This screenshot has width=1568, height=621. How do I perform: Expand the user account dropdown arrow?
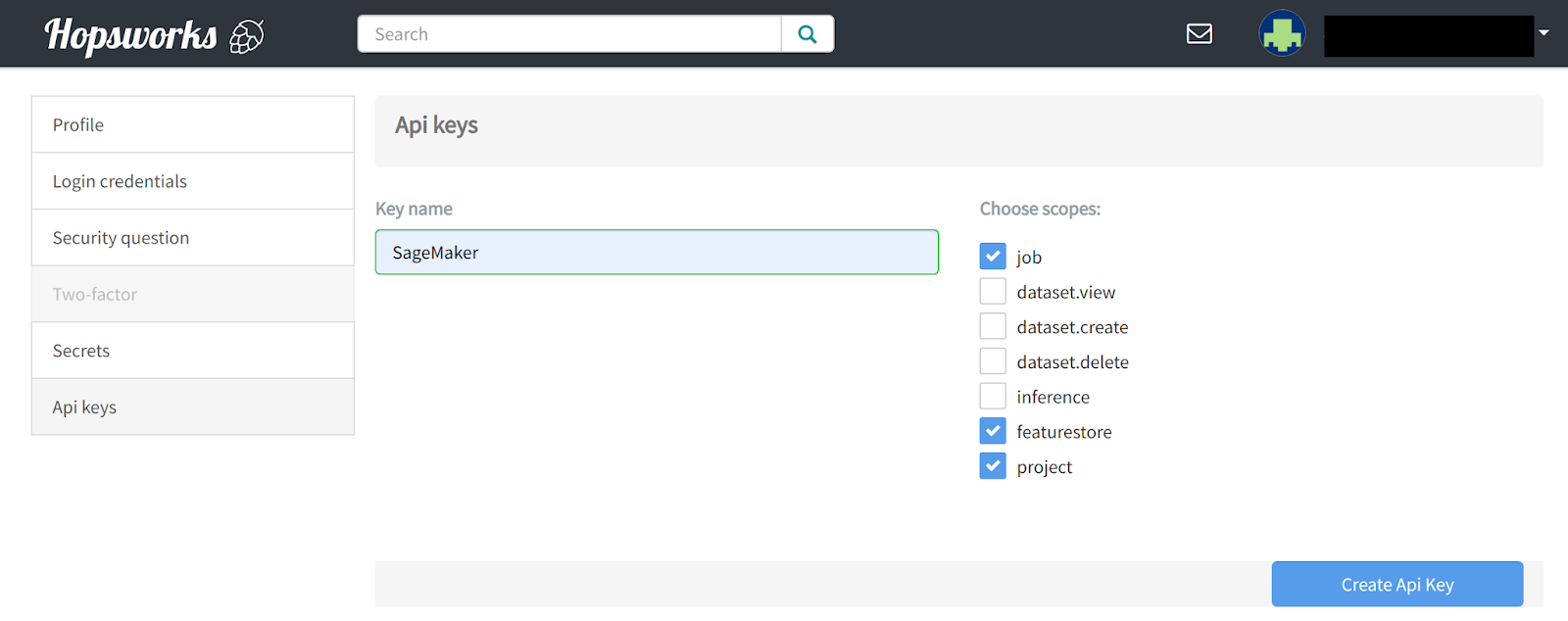pyautogui.click(x=1543, y=33)
